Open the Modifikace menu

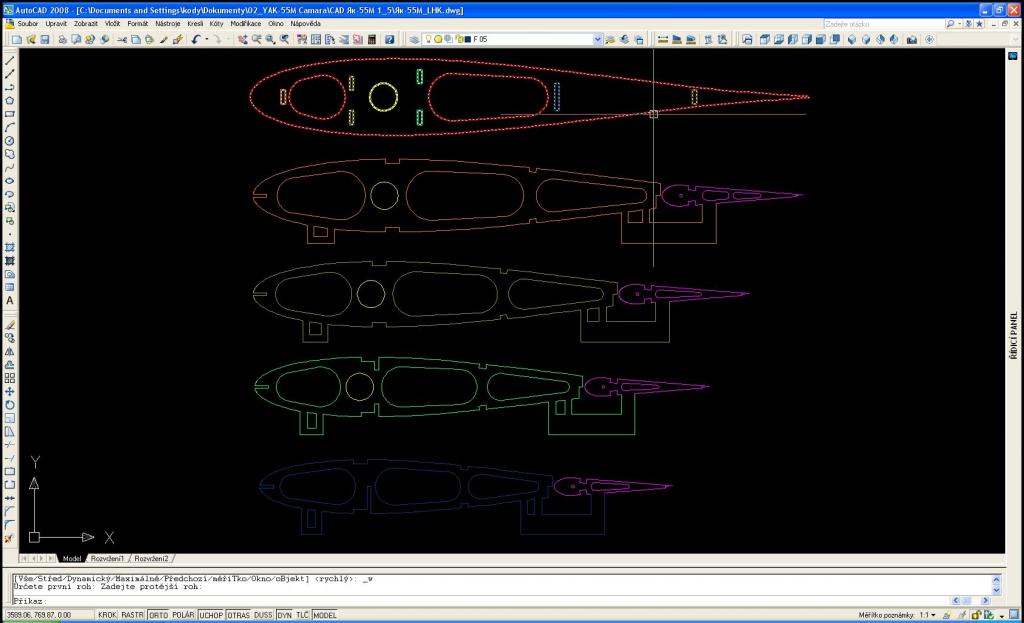[x=246, y=23]
